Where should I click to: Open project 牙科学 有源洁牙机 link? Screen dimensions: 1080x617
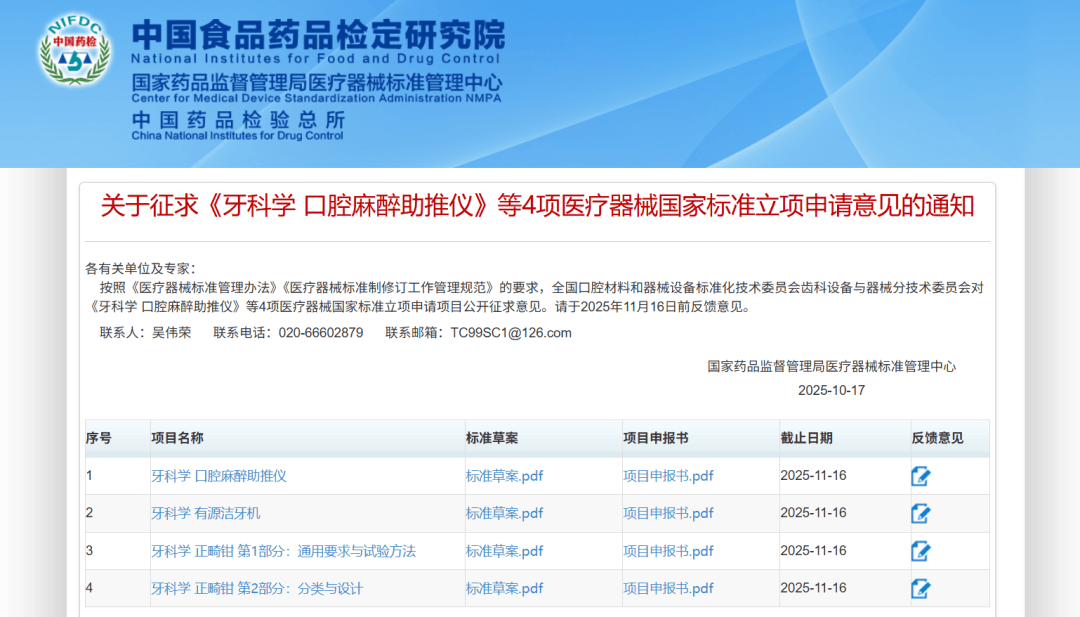click(x=205, y=513)
